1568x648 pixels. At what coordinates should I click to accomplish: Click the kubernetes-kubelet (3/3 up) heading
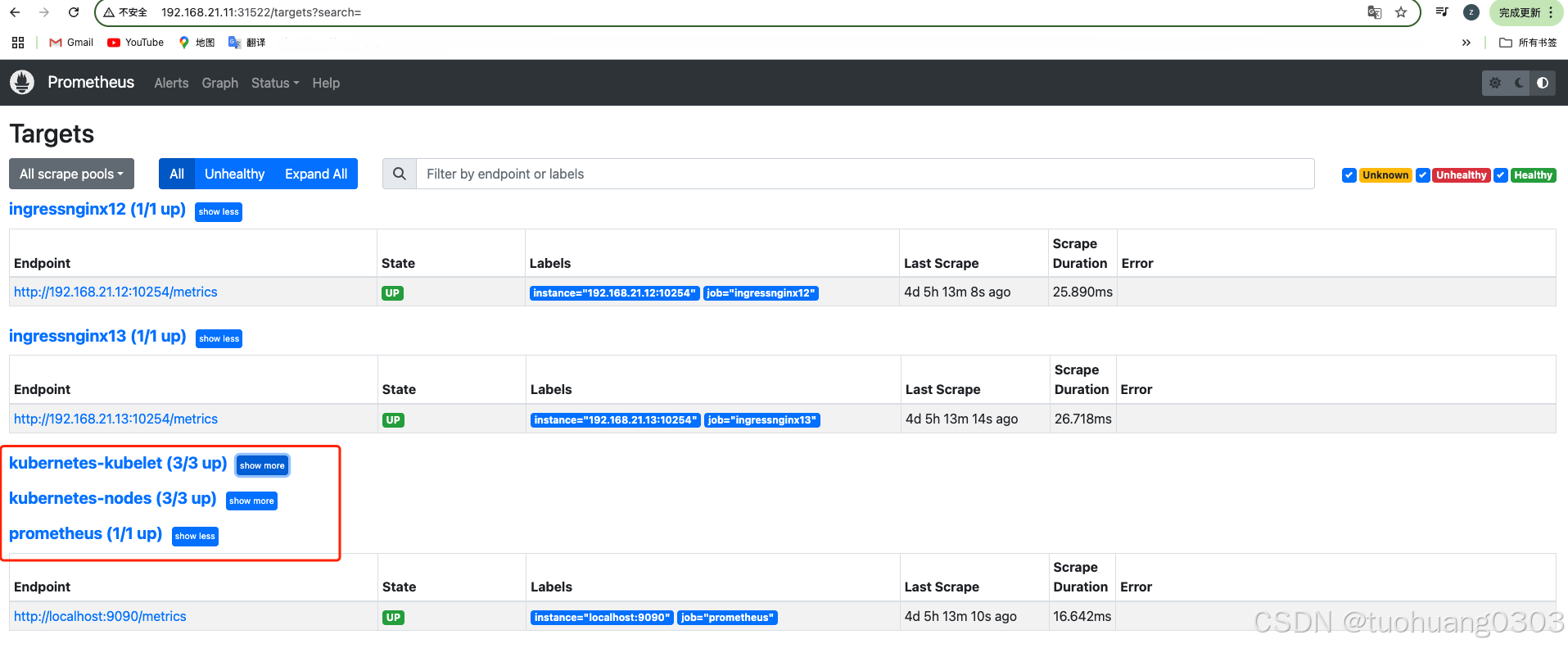tap(118, 463)
